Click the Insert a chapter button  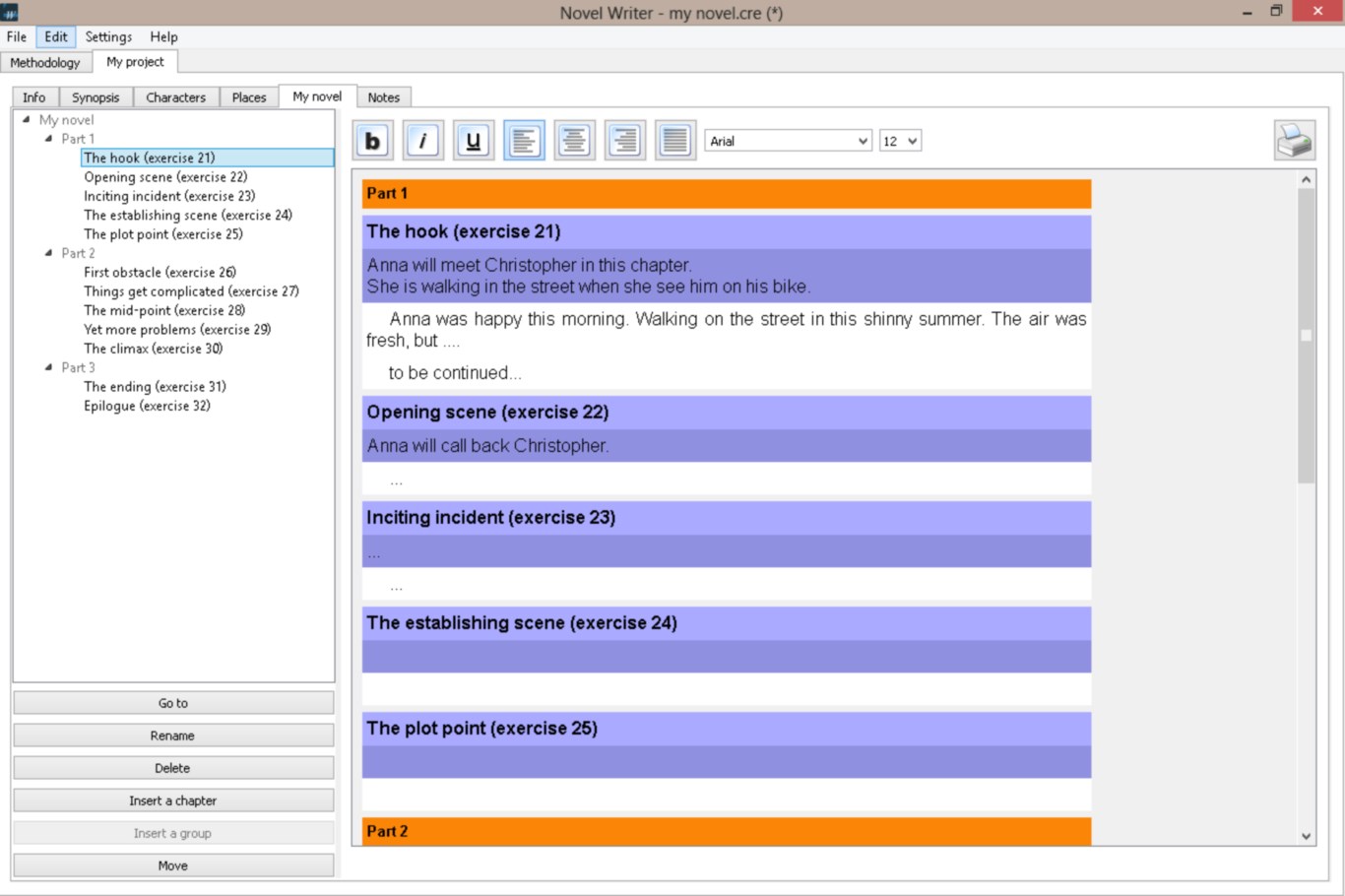pos(173,800)
